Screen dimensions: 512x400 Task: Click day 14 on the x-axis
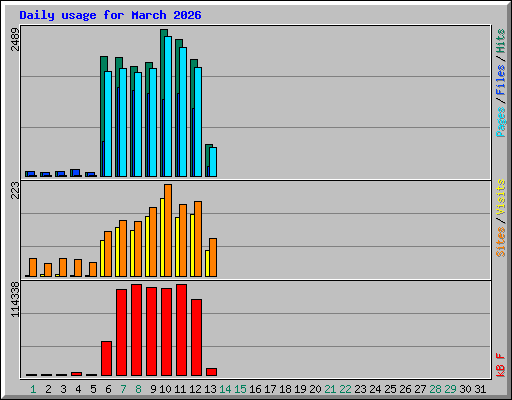click(x=225, y=389)
